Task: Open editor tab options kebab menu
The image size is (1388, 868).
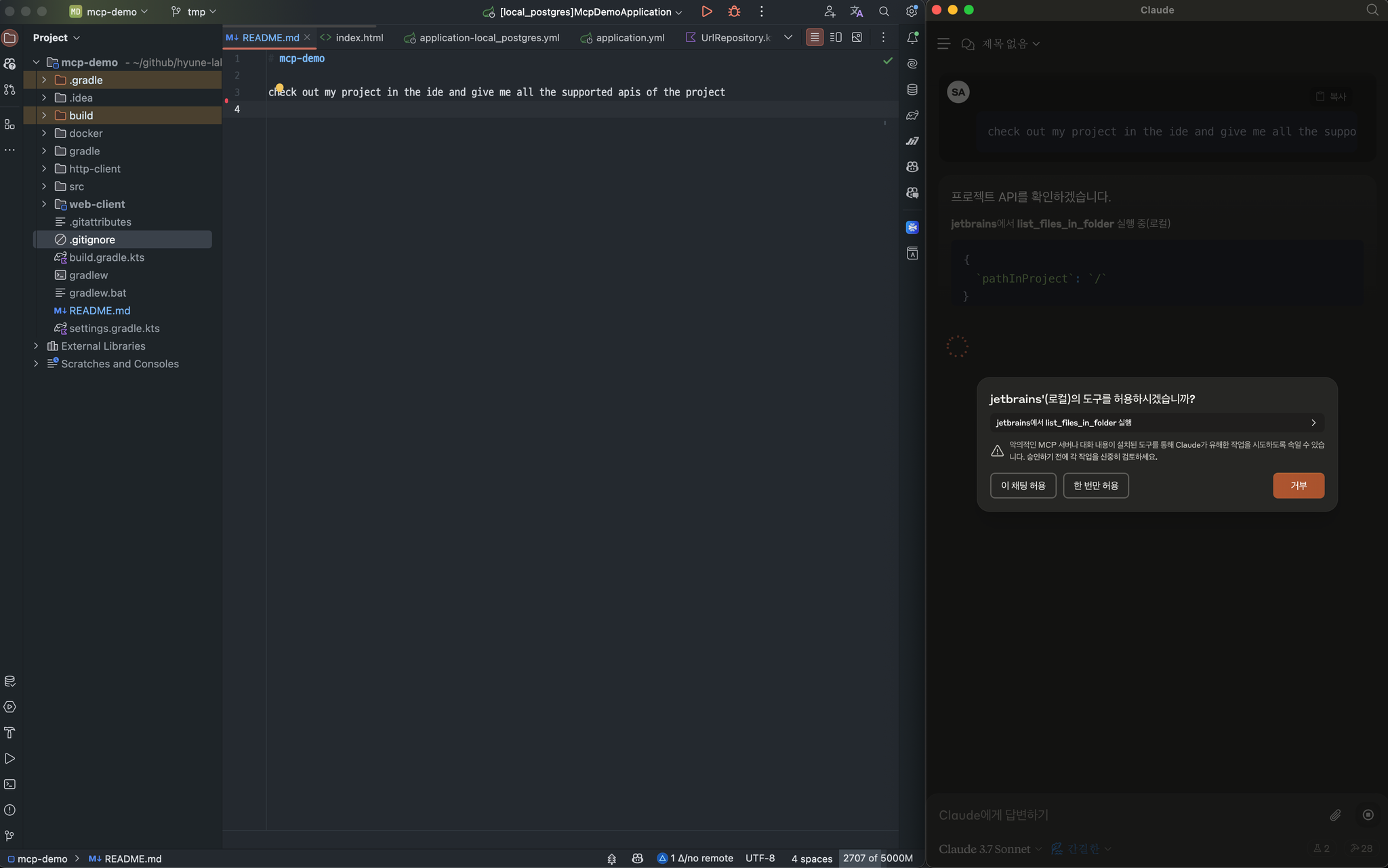Action: coord(883,38)
